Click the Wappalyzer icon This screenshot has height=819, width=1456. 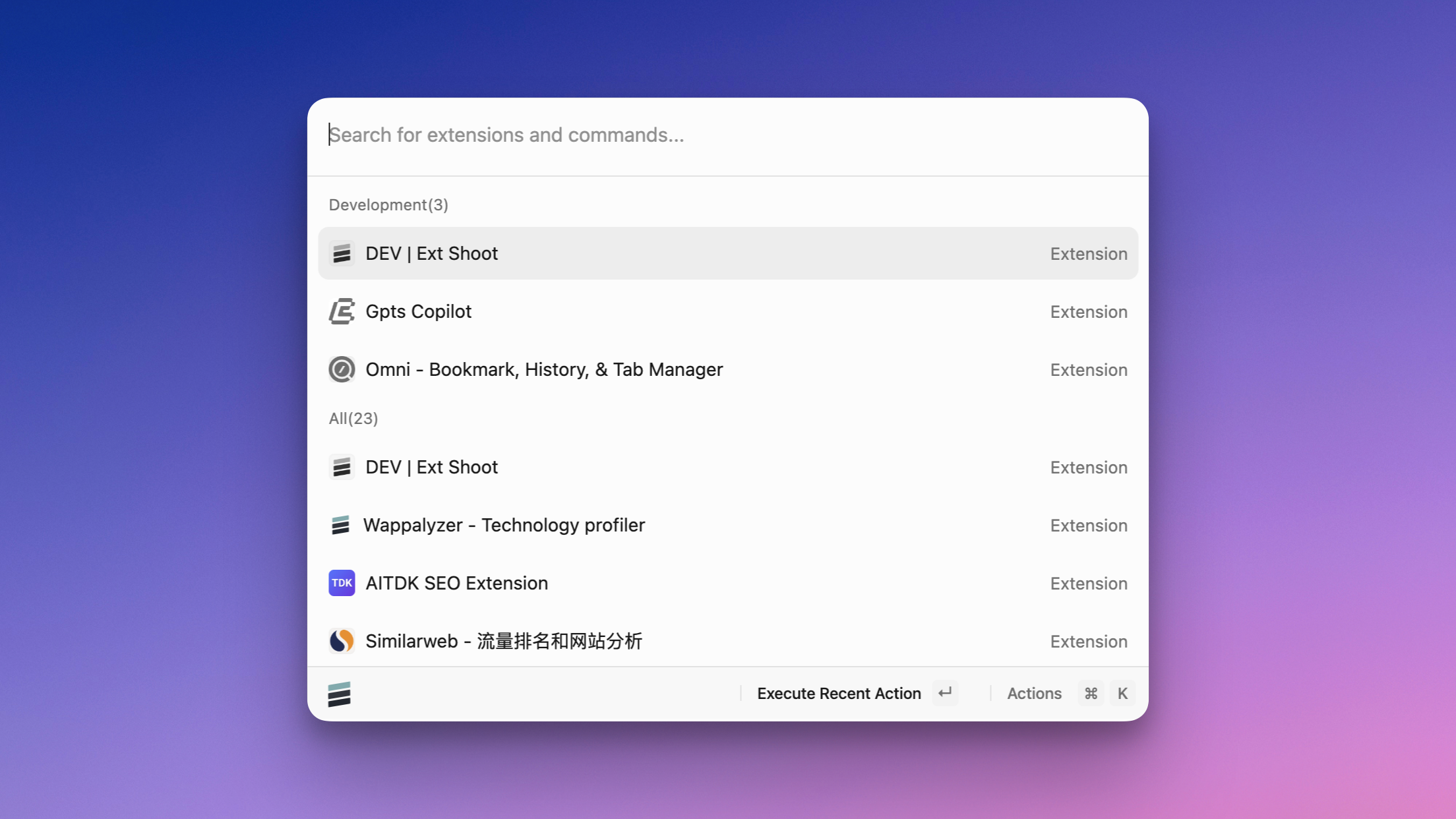tap(340, 525)
